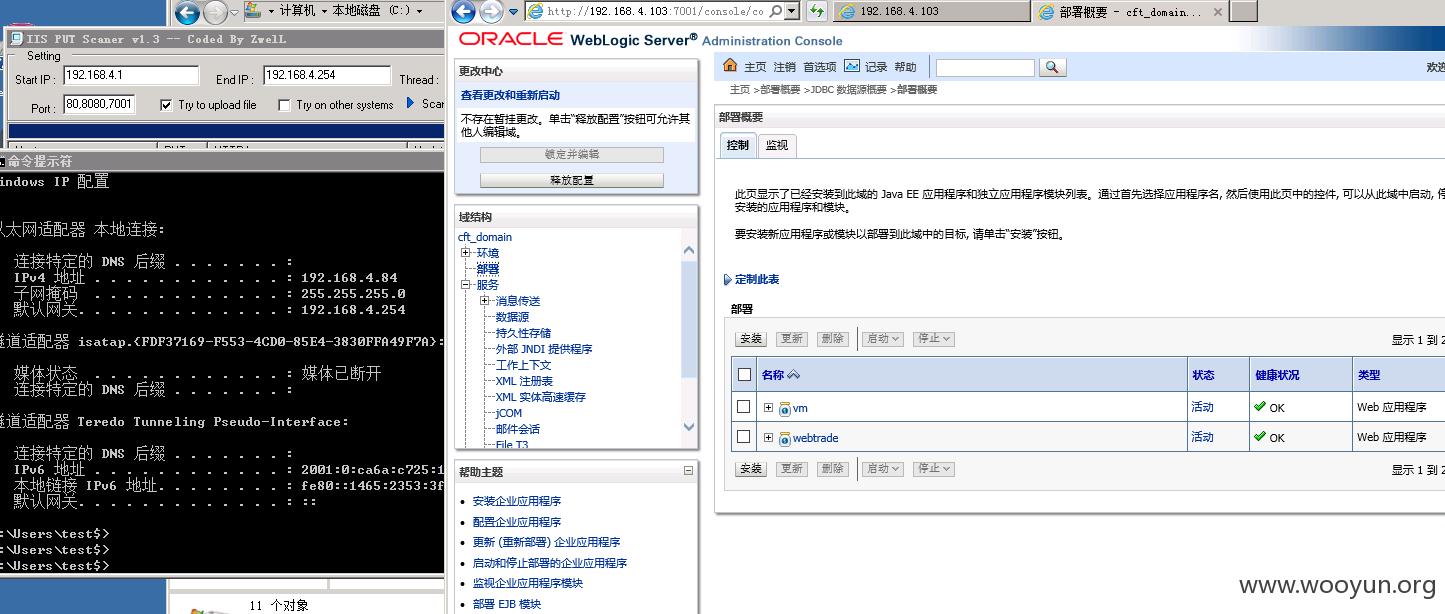Click the console search text box
1445x614 pixels.
pyautogui.click(x=985, y=67)
